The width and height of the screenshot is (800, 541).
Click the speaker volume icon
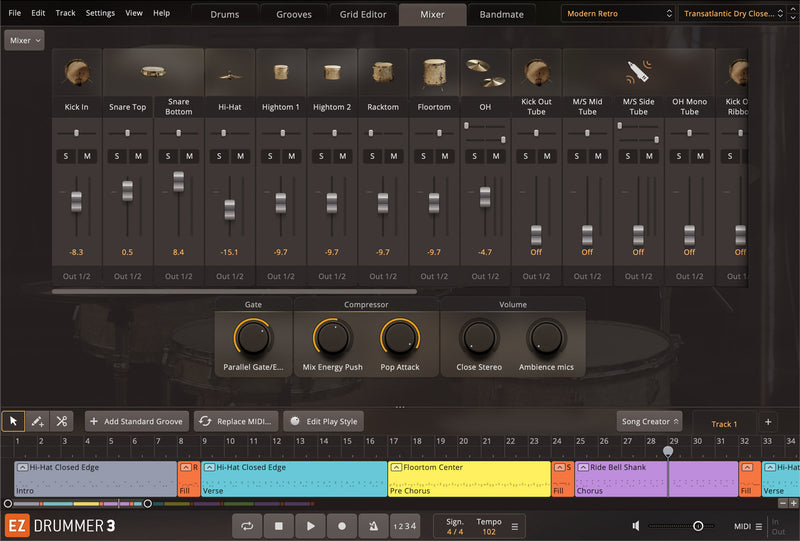(x=635, y=526)
